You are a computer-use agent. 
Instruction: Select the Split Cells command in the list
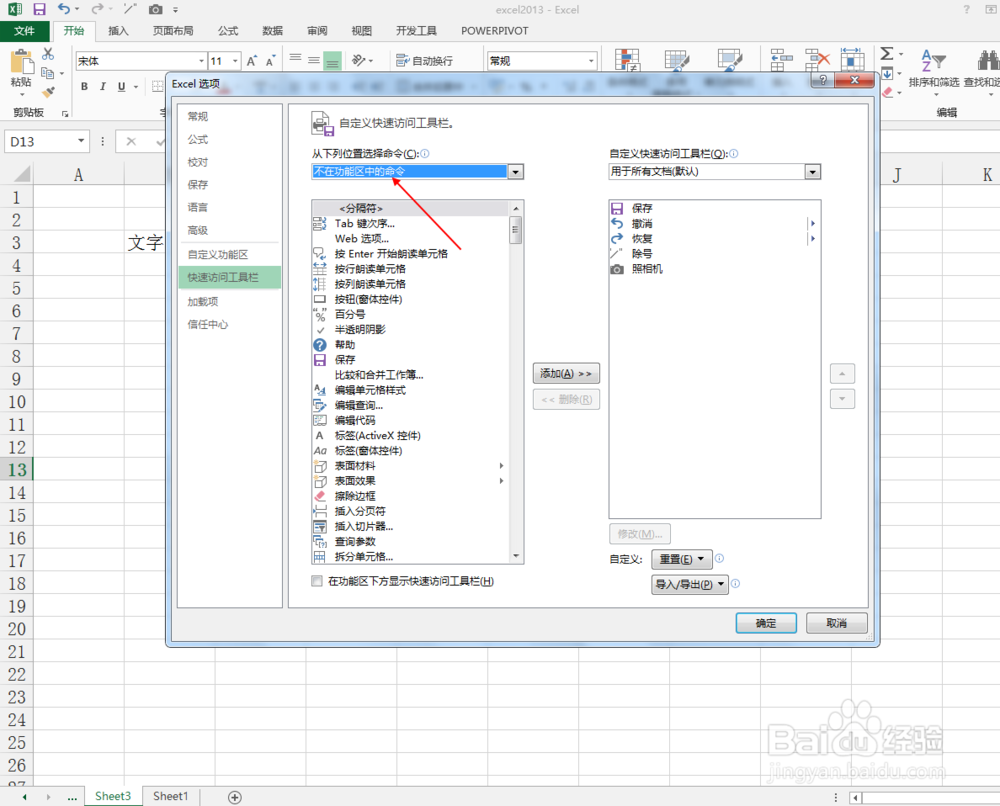[364, 557]
